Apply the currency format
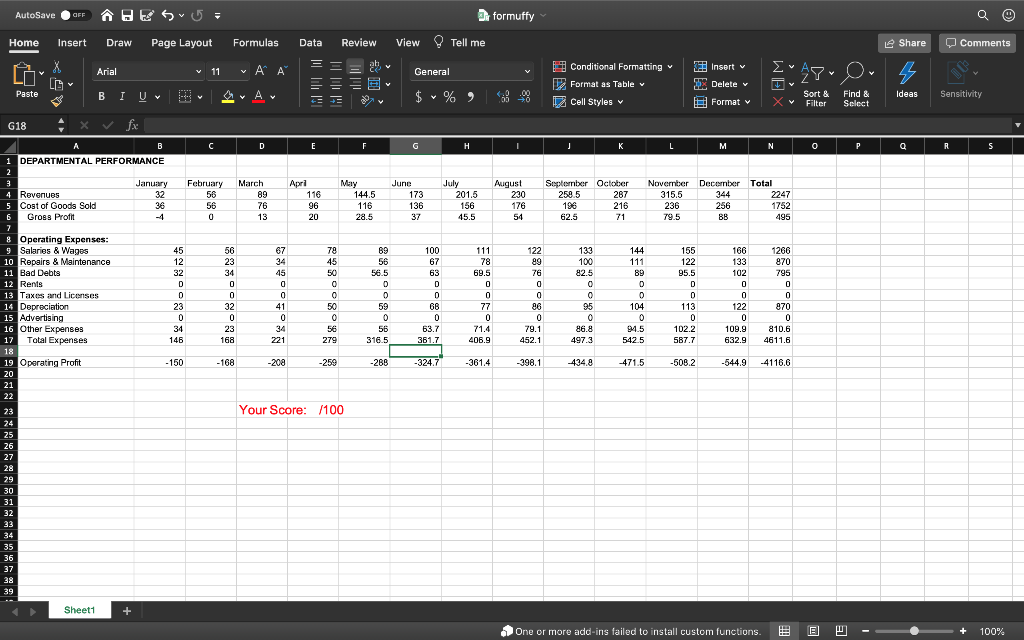This screenshot has height=640, width=1024. pos(417,96)
